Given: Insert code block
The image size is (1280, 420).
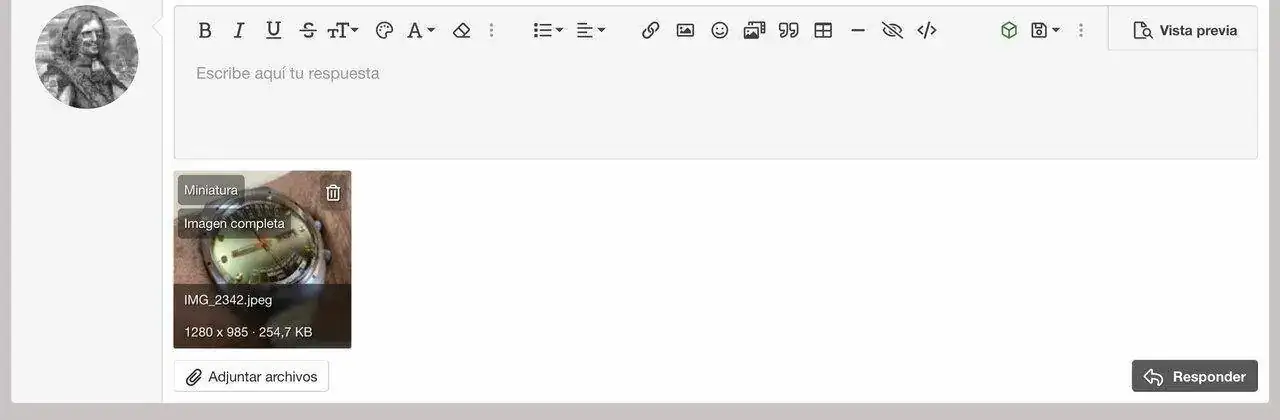Looking at the screenshot, I should pyautogui.click(x=927, y=30).
